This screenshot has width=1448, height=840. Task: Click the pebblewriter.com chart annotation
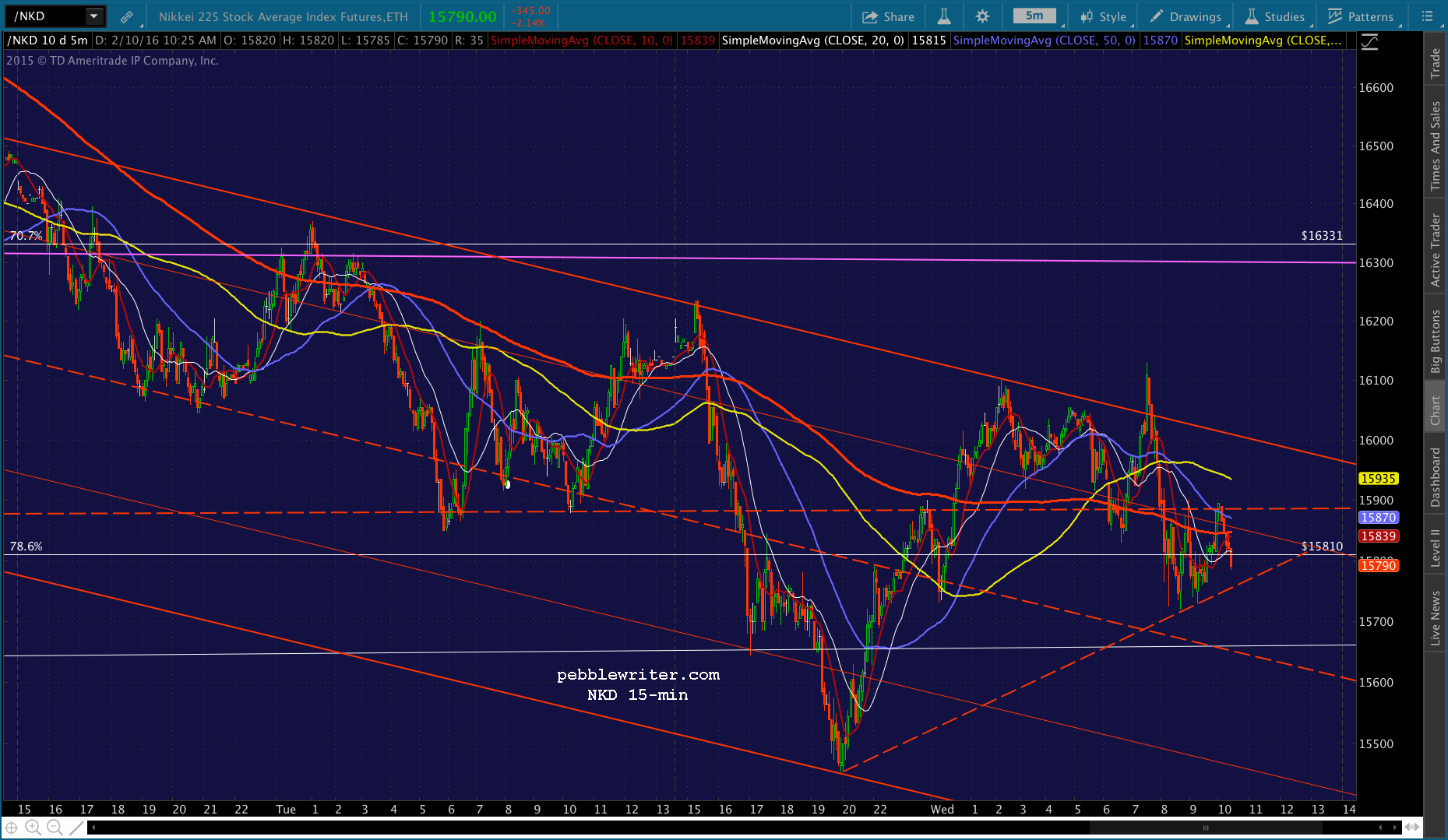pyautogui.click(x=638, y=675)
